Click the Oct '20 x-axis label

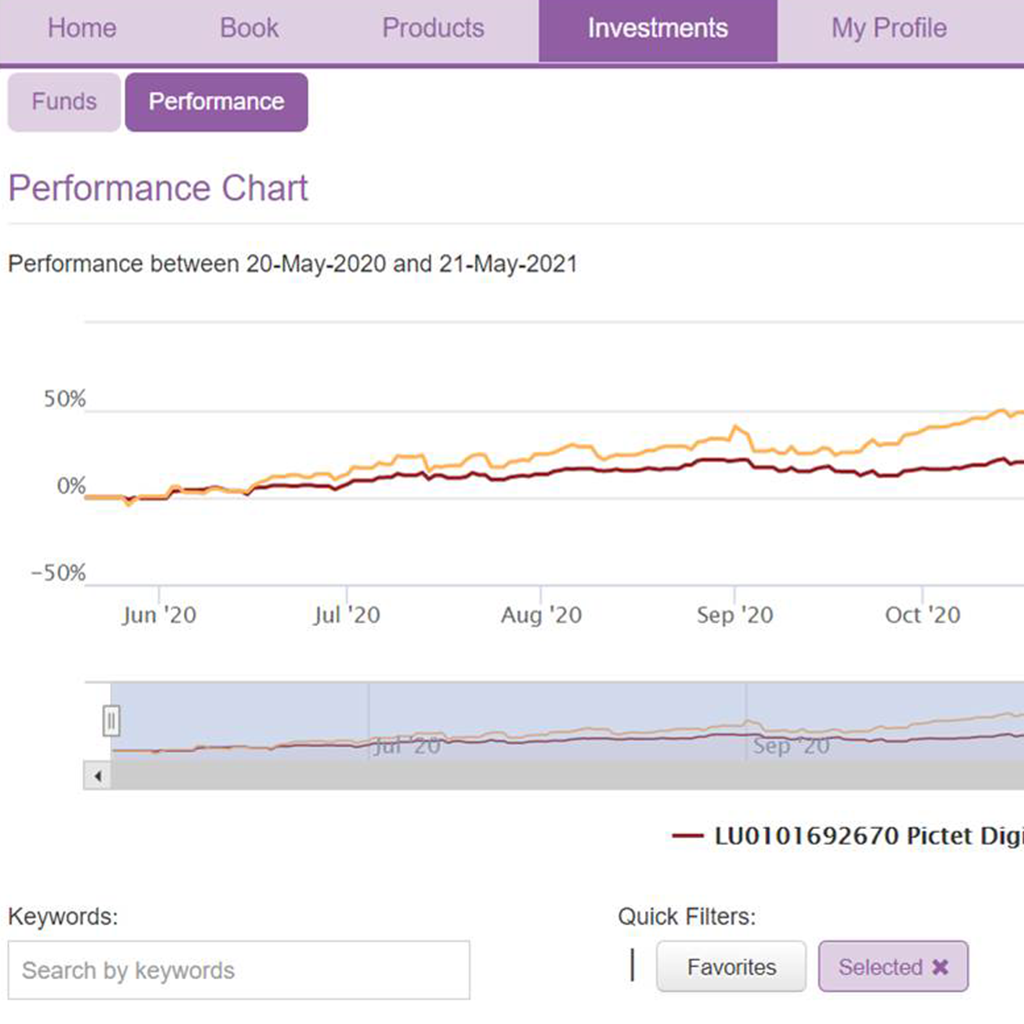click(x=922, y=615)
